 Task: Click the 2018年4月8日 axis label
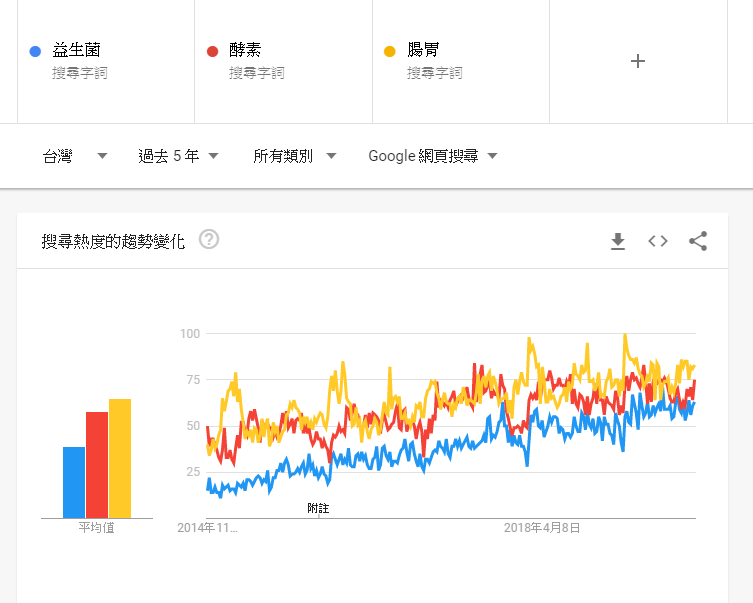pyautogui.click(x=542, y=528)
